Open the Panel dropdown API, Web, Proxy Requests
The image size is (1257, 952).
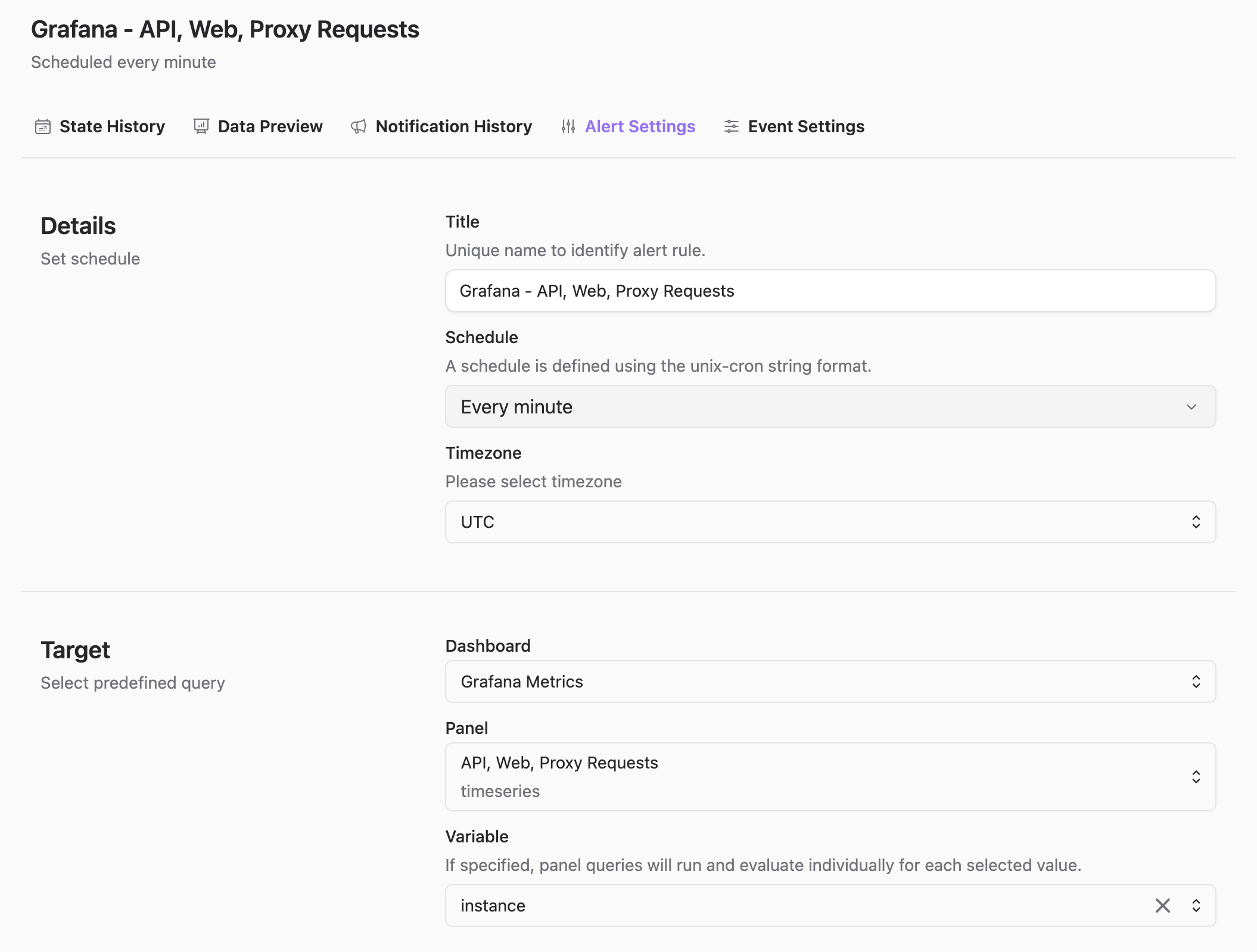click(x=830, y=777)
